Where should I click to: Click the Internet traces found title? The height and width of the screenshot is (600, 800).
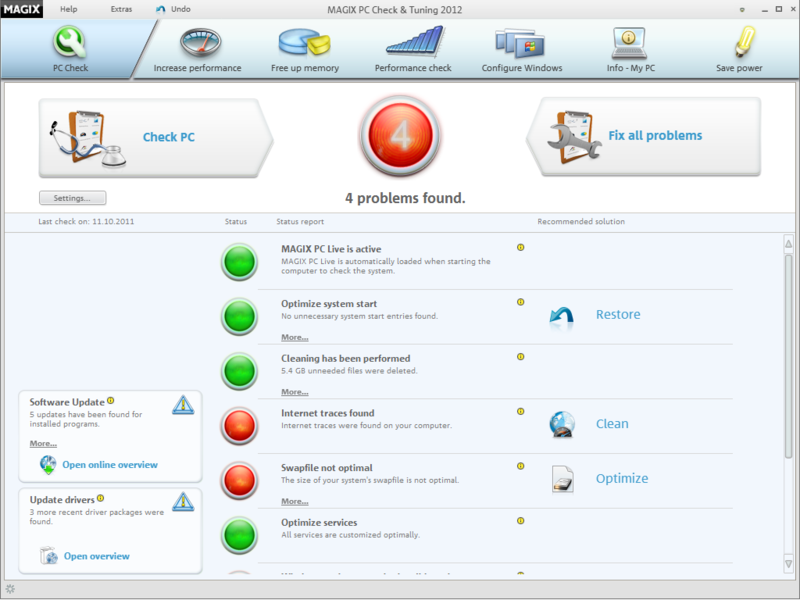328,413
